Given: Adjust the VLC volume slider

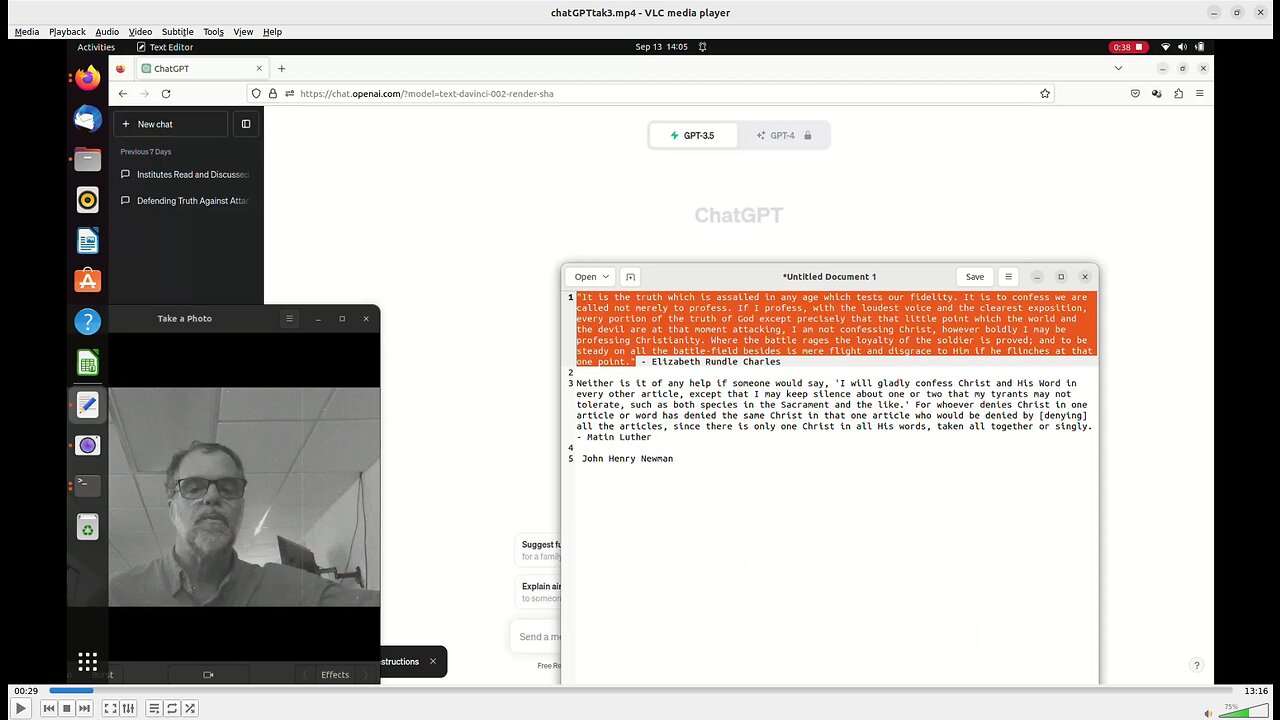Looking at the screenshot, I should (x=1245, y=711).
